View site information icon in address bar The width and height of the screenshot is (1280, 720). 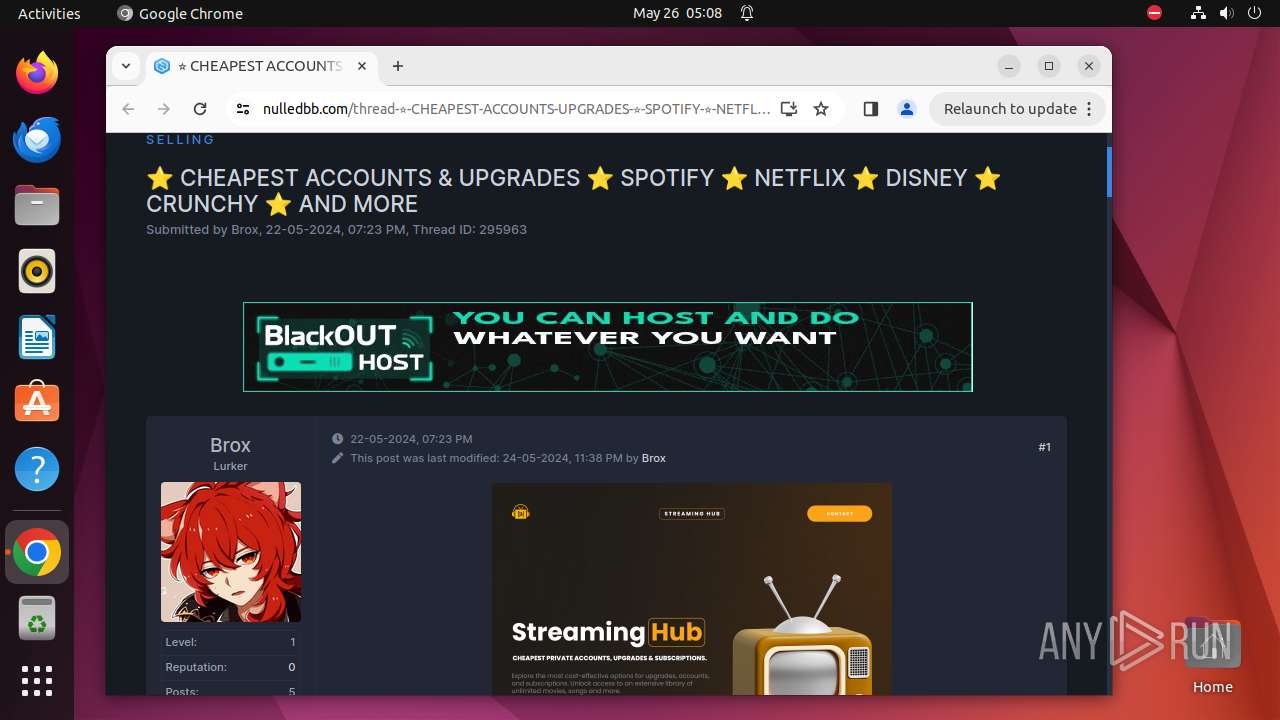coord(242,109)
